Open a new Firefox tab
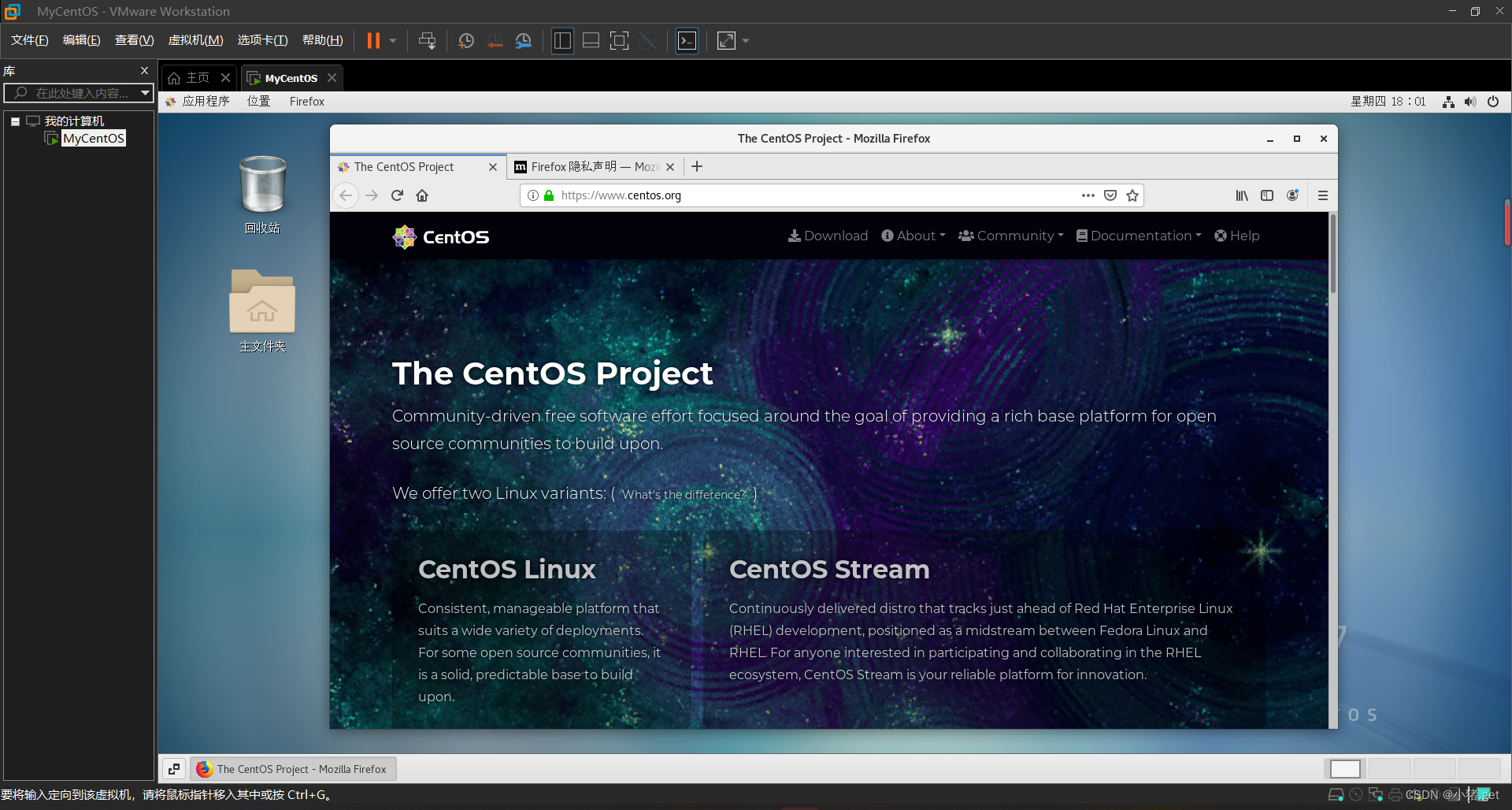The image size is (1512, 810). click(x=697, y=166)
